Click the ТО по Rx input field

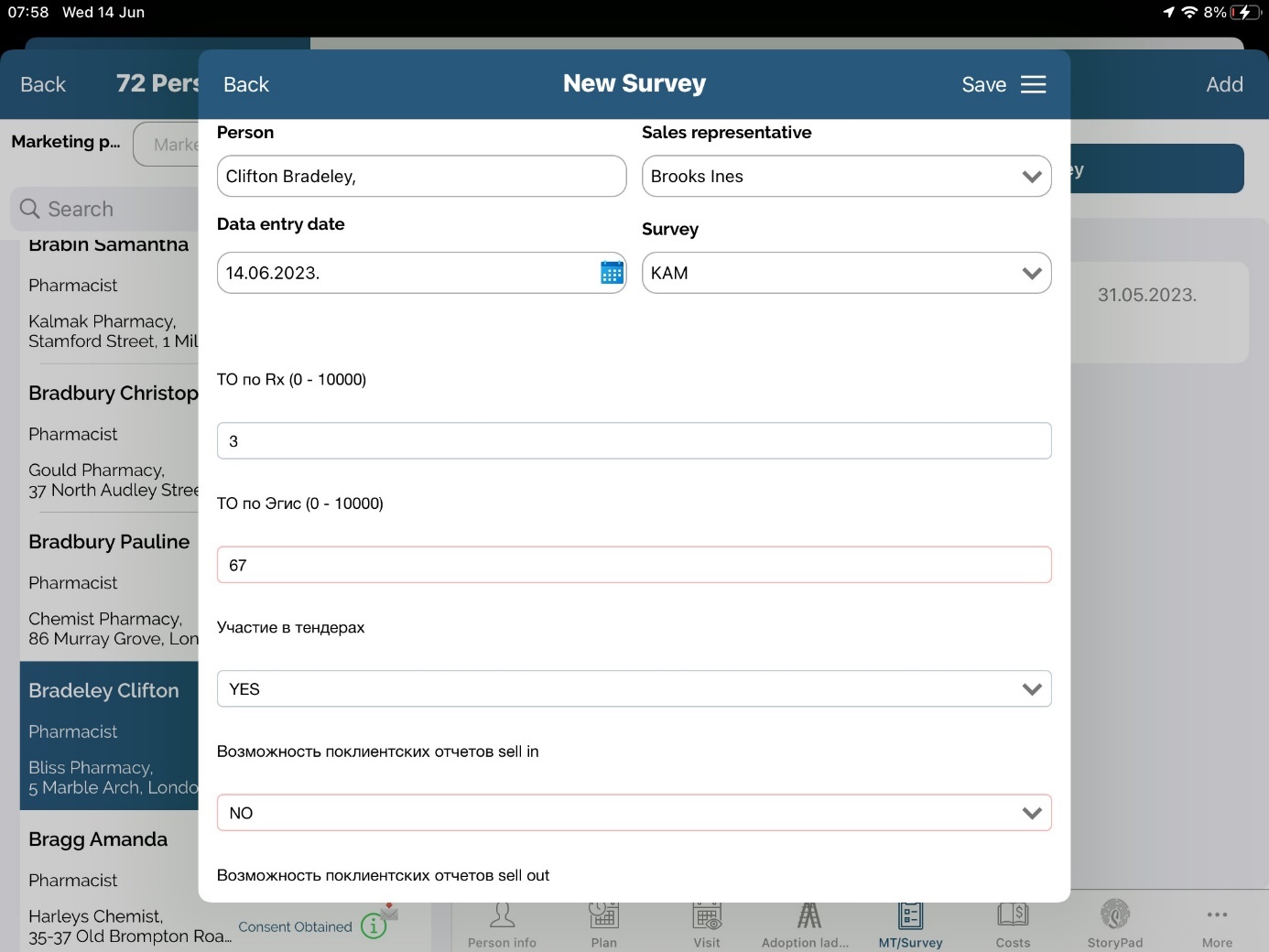pyautogui.click(x=634, y=441)
